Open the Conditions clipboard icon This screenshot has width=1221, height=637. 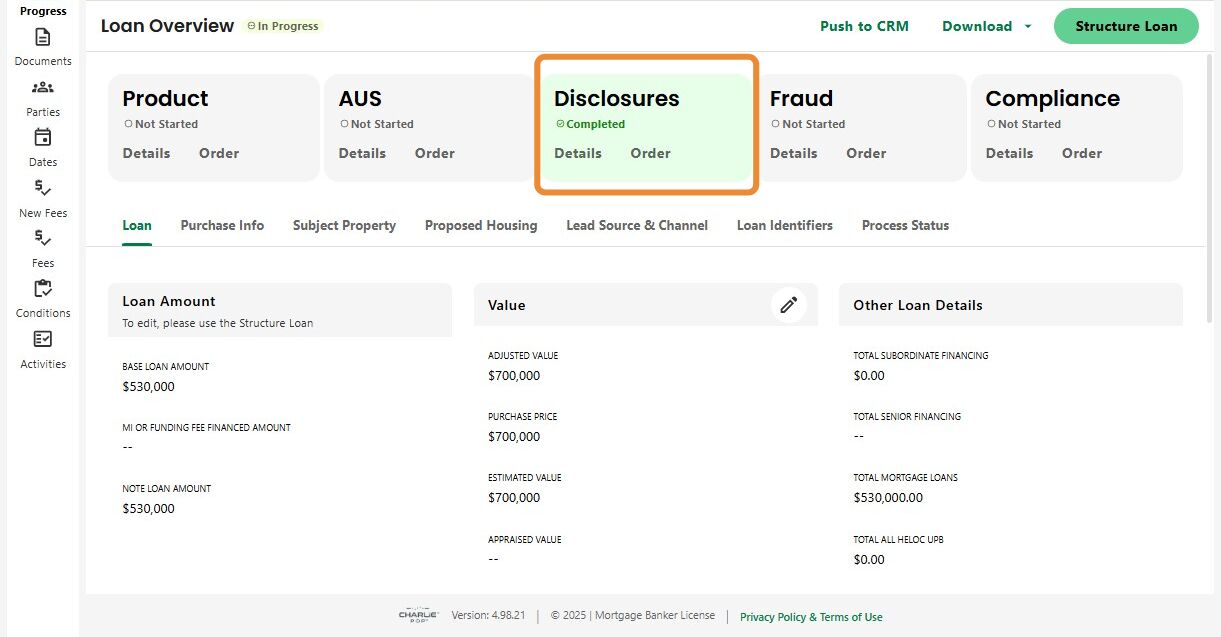(43, 288)
